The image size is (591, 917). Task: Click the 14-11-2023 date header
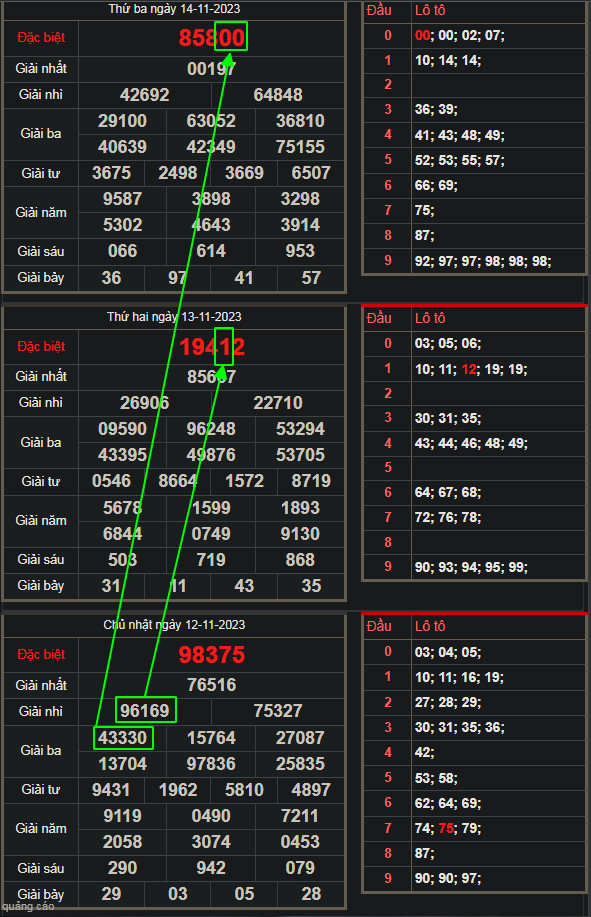pyautogui.click(x=174, y=9)
